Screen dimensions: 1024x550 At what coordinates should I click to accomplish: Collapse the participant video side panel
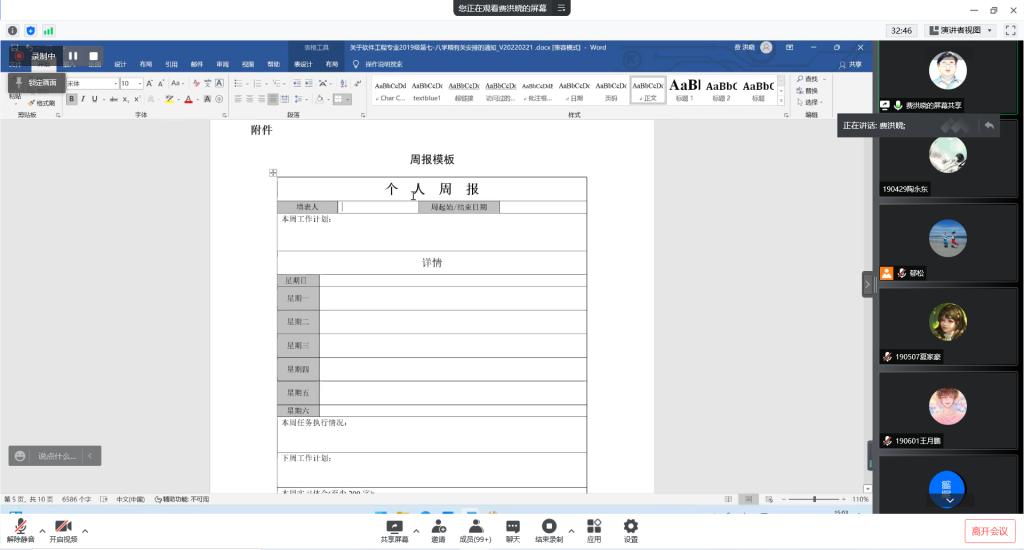point(867,284)
